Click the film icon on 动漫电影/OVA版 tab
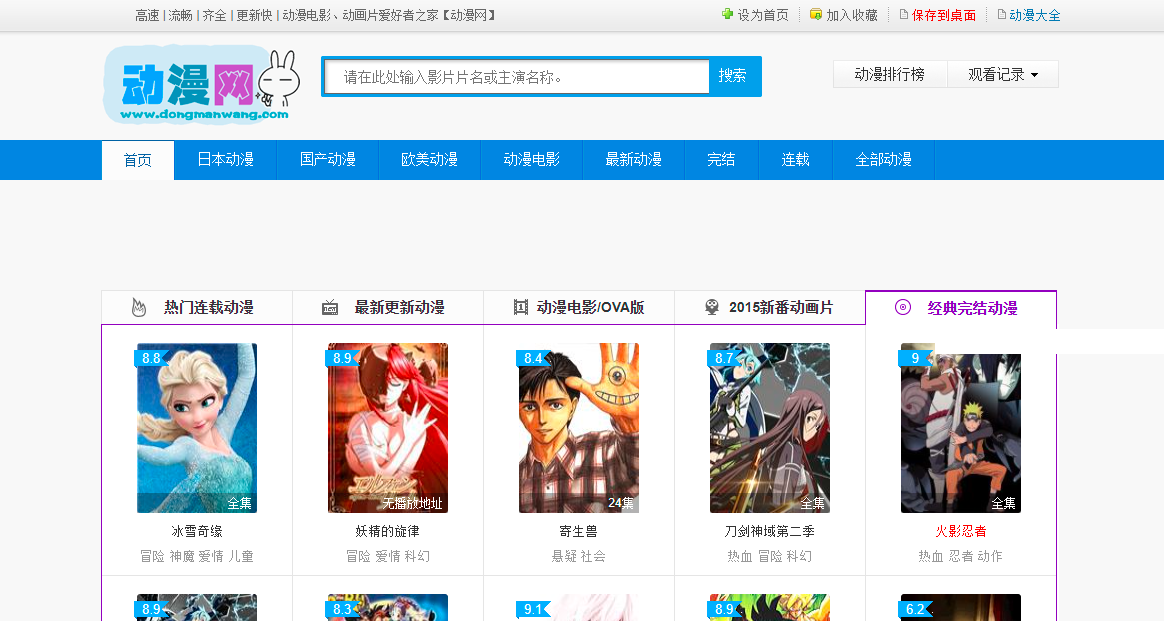 pyautogui.click(x=520, y=307)
